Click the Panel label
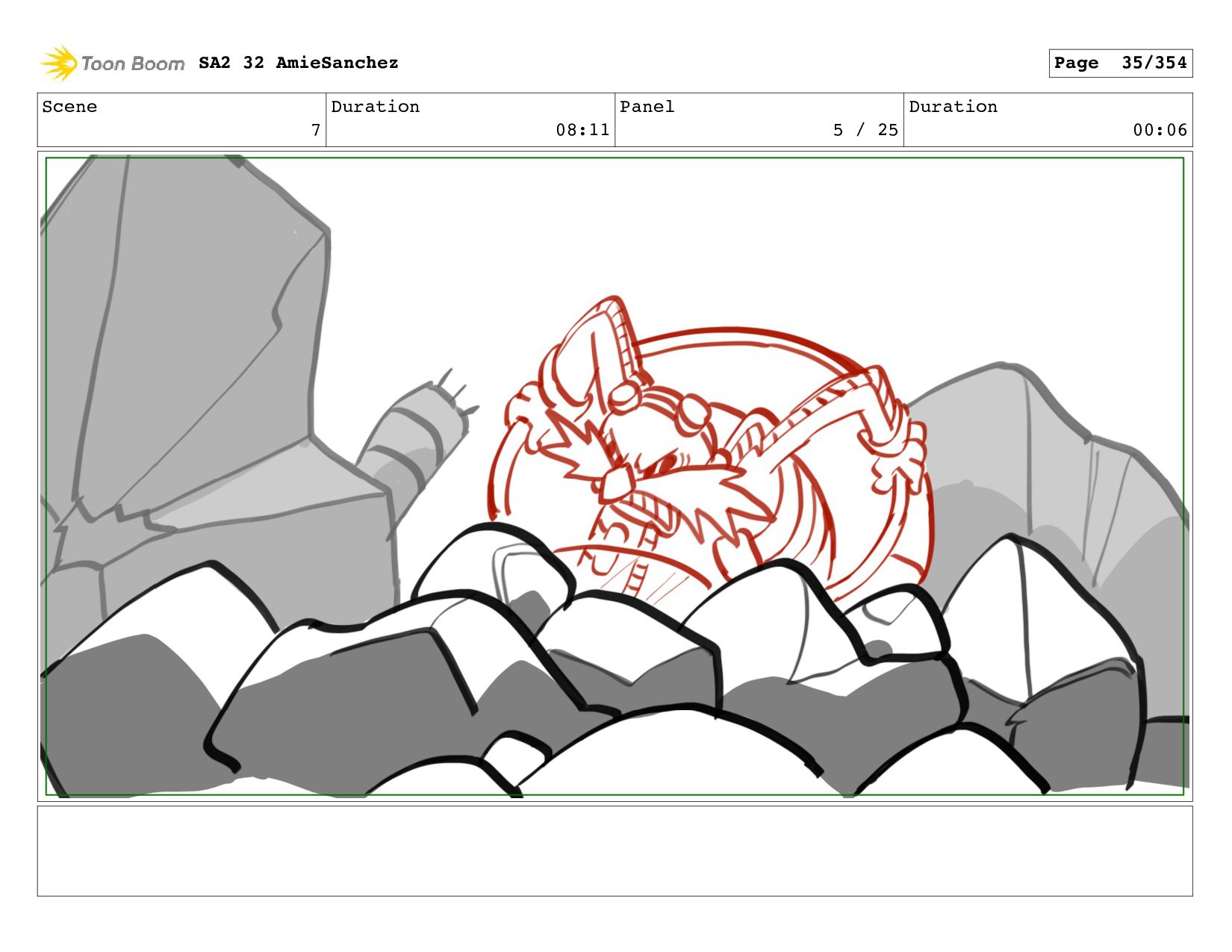1232x952 pixels. (647, 107)
